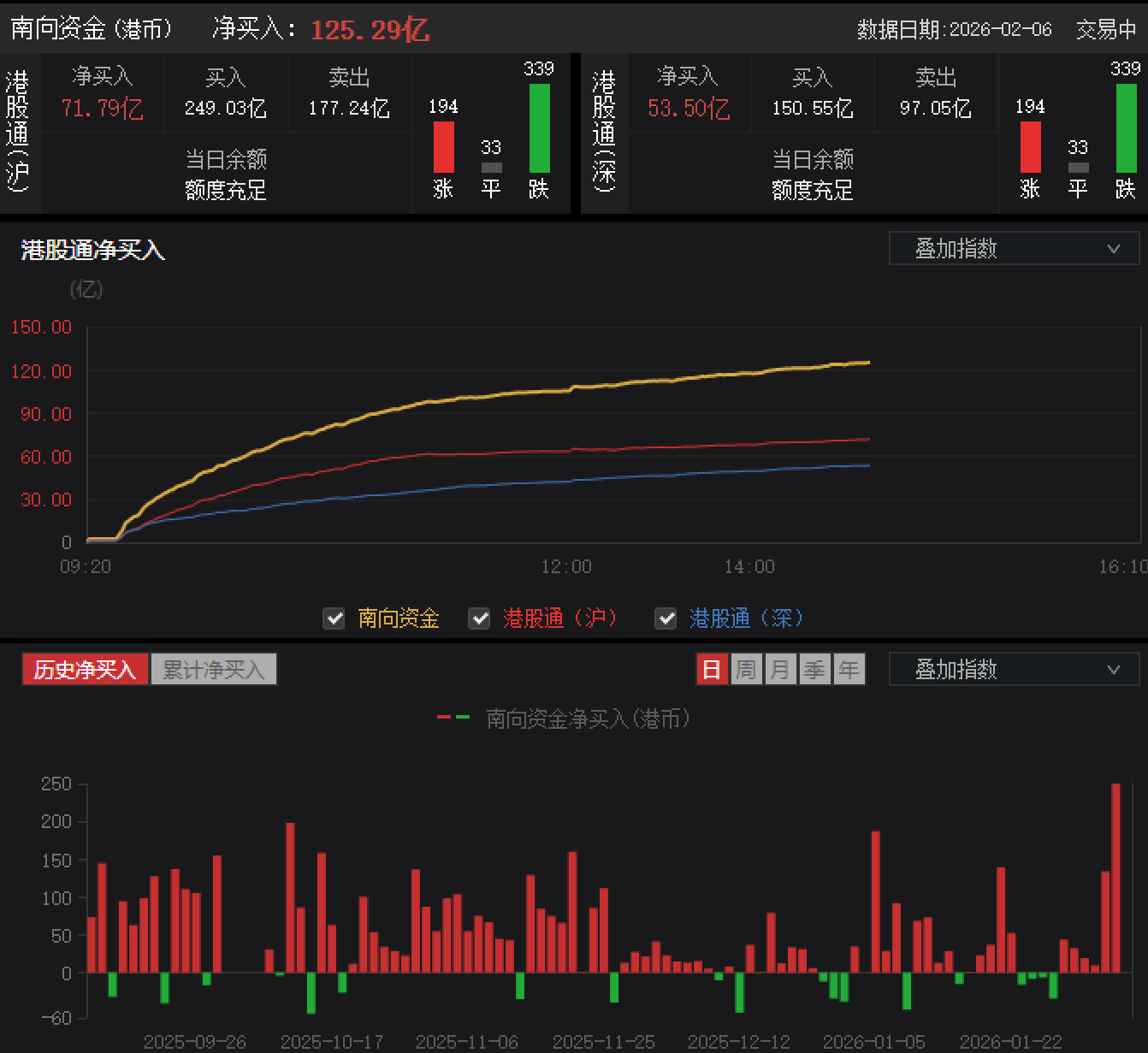
Task: Show yearly data with the 年 button
Action: tap(849, 669)
